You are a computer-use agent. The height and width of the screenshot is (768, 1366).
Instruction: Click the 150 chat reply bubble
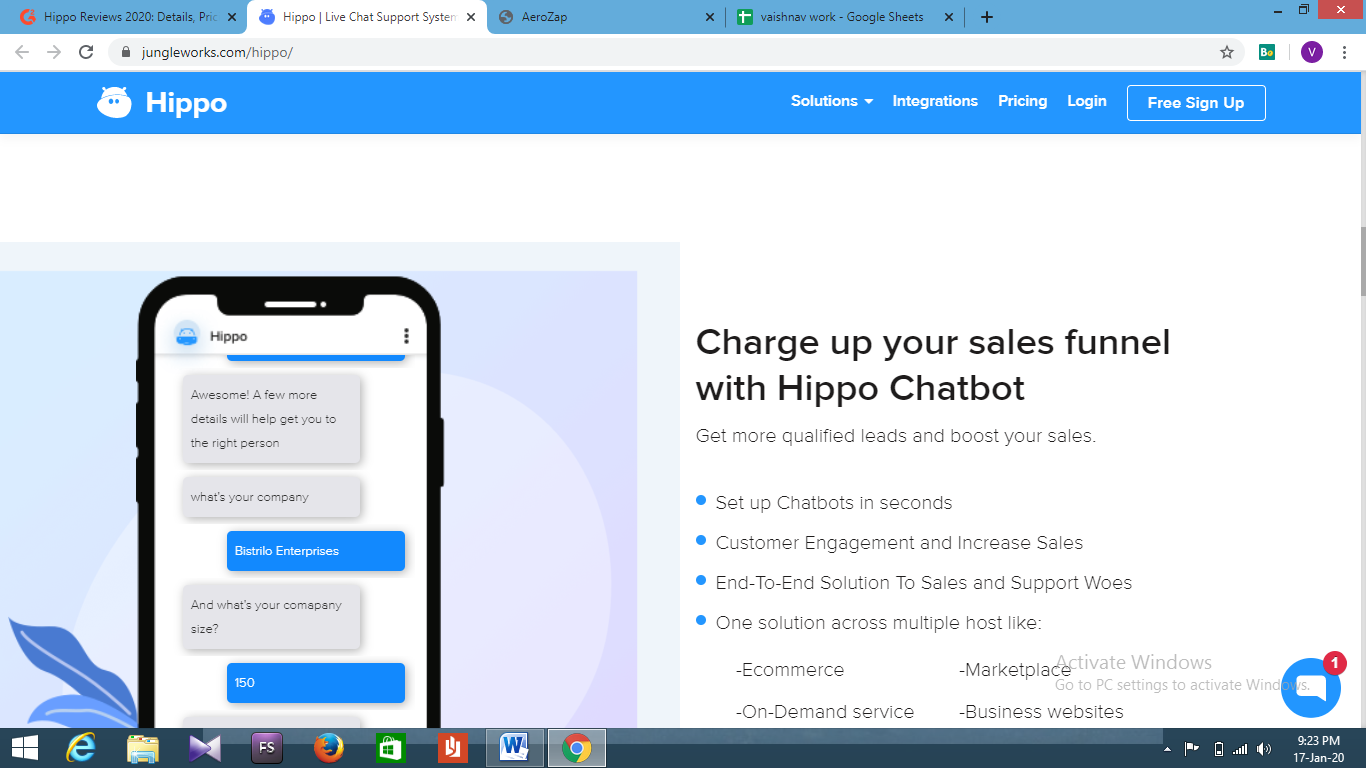(x=315, y=683)
